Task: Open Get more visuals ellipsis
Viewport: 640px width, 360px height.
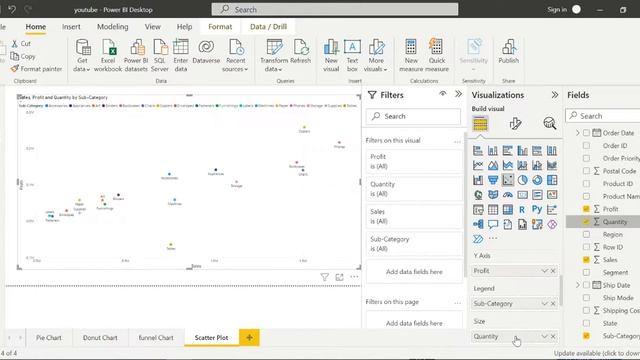Action: point(493,238)
